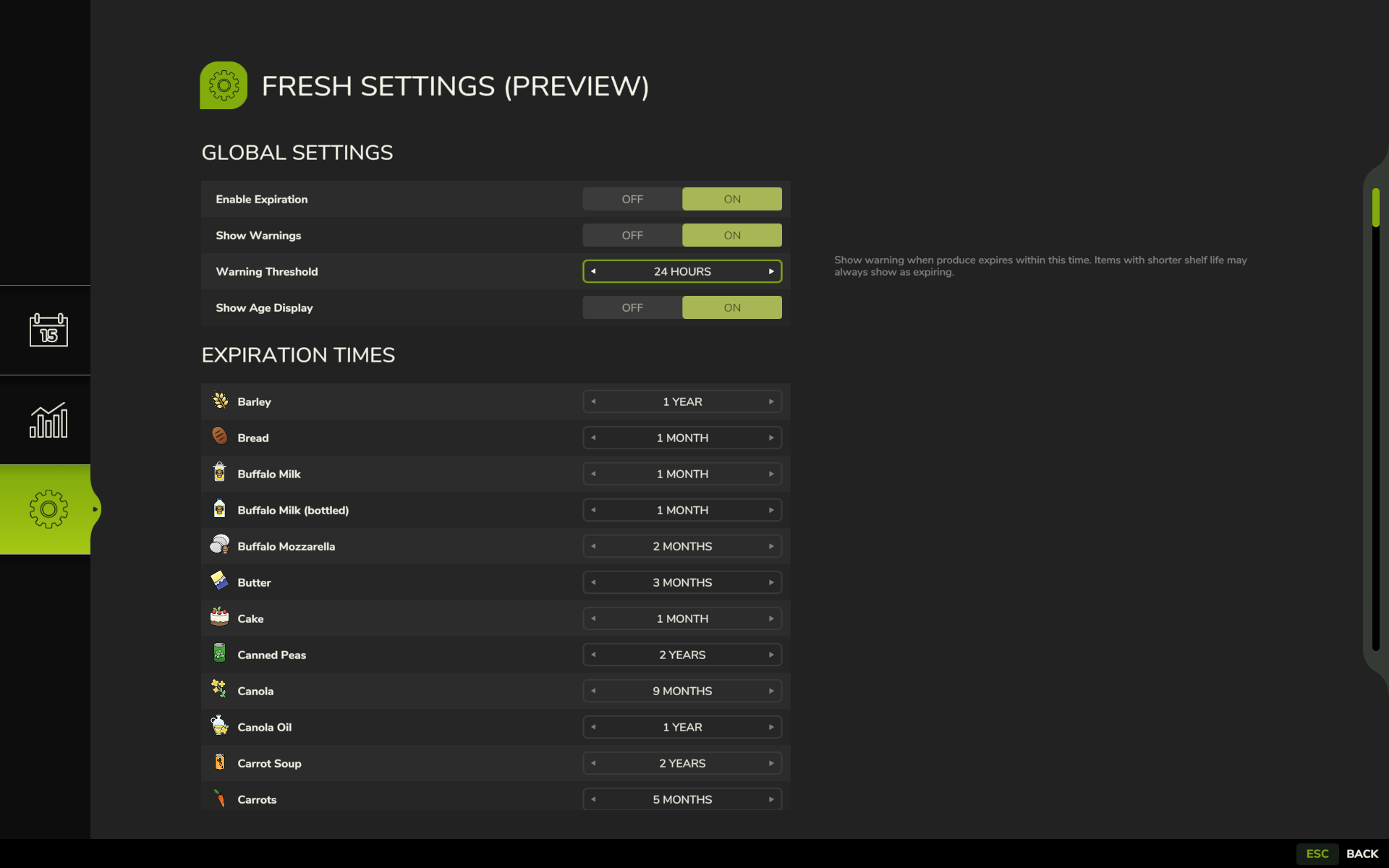The width and height of the screenshot is (1389, 868).
Task: Click the BACK button
Action: point(1362,854)
